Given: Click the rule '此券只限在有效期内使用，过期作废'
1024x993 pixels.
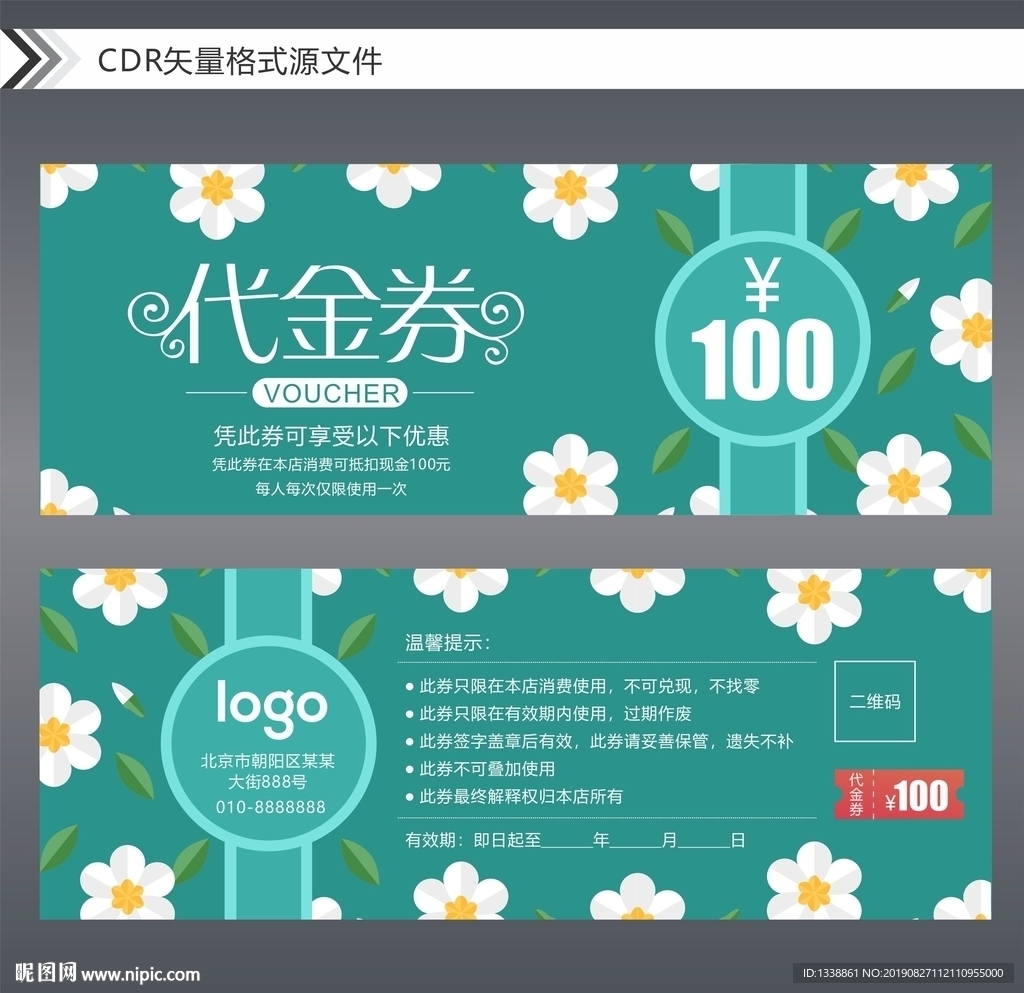Looking at the screenshot, I should click(x=548, y=714).
